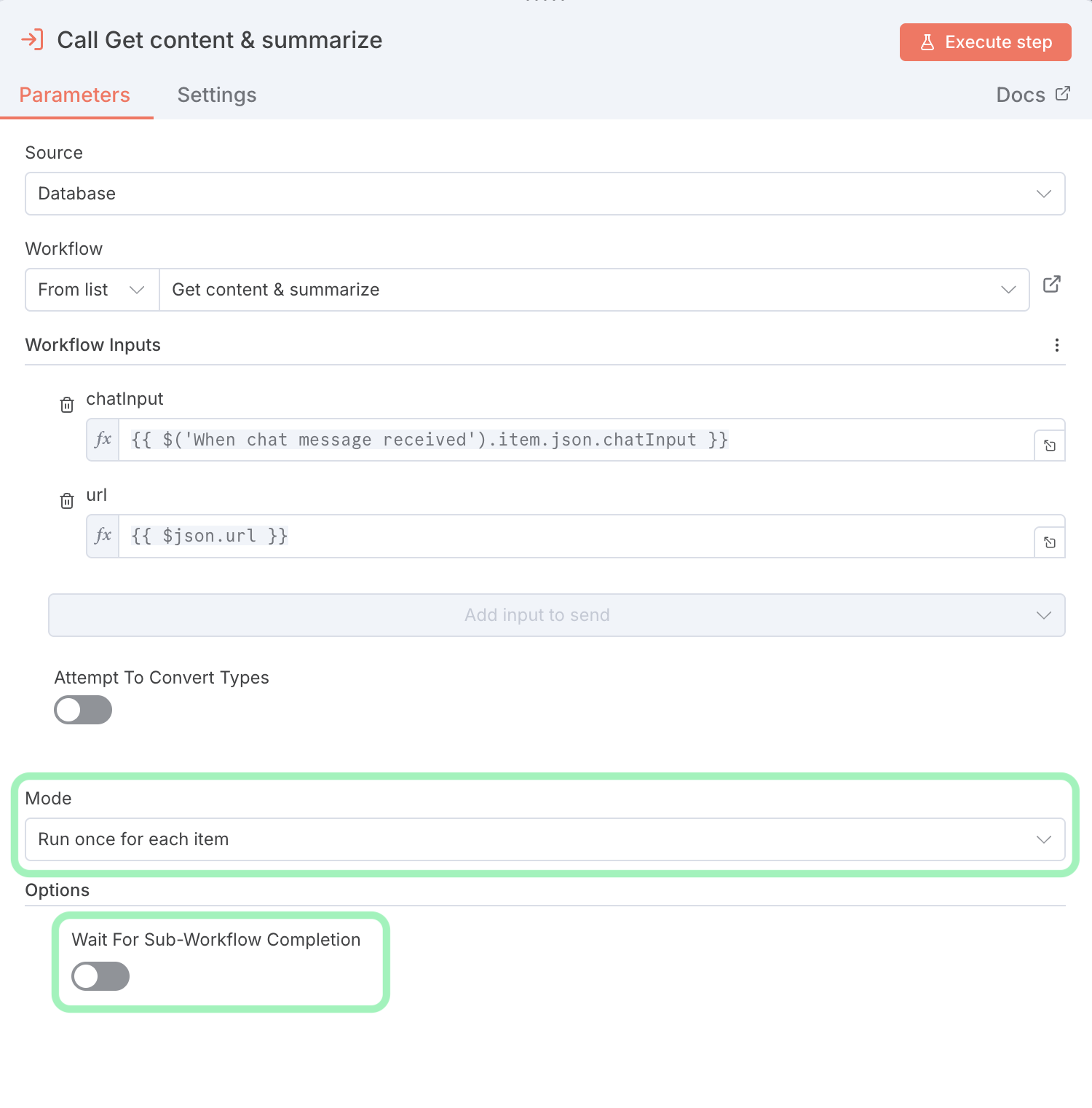Open the Workflow Inputs three-dot menu

[x=1056, y=345]
